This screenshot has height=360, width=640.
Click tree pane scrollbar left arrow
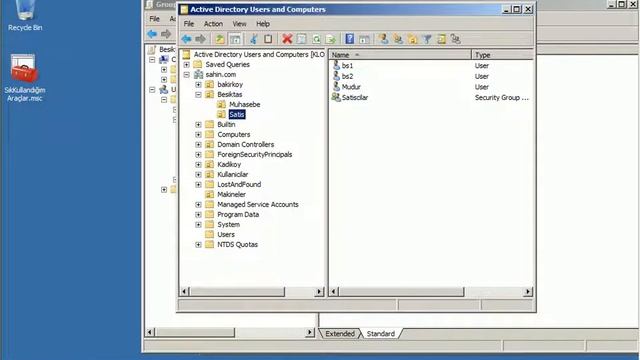coord(184,291)
